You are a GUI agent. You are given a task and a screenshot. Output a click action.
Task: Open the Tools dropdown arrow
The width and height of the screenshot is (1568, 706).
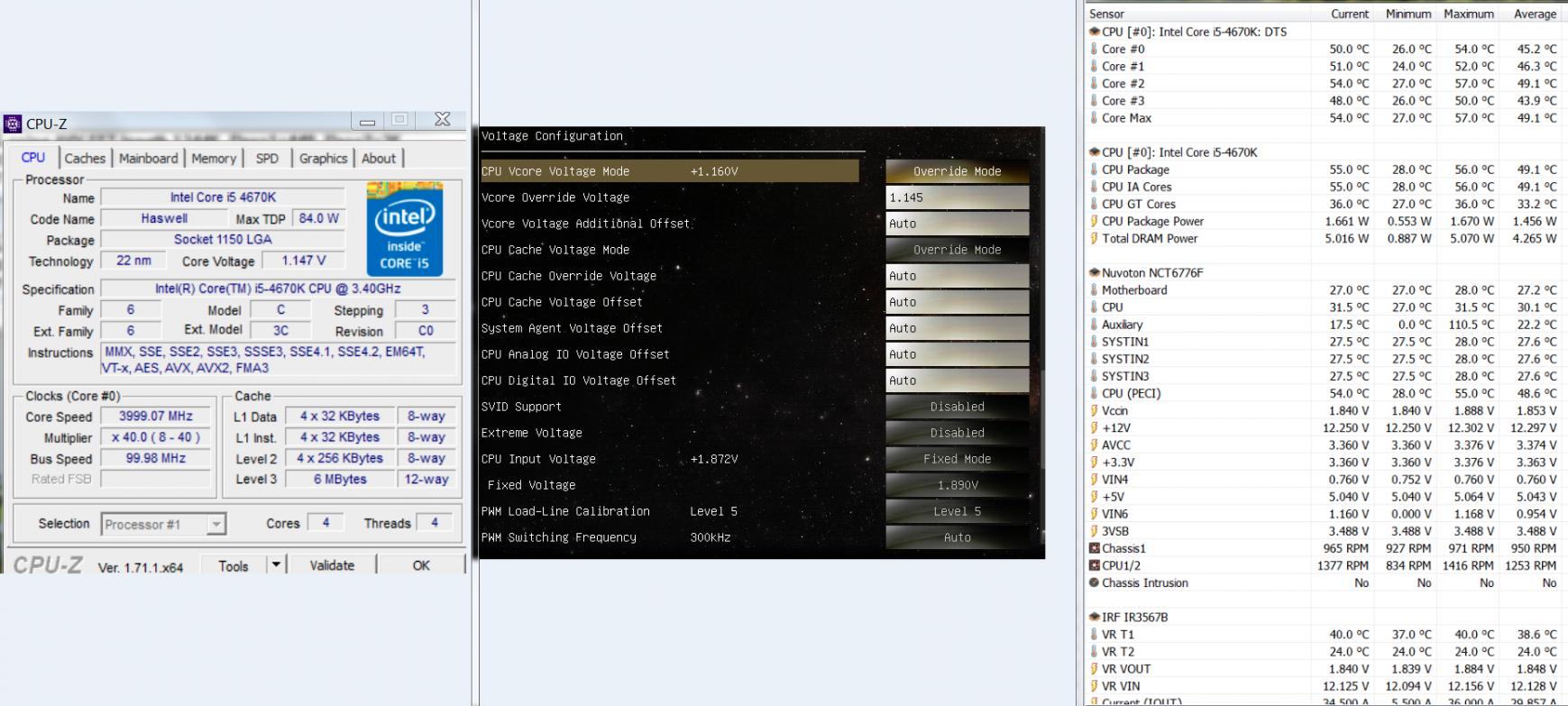pos(276,565)
